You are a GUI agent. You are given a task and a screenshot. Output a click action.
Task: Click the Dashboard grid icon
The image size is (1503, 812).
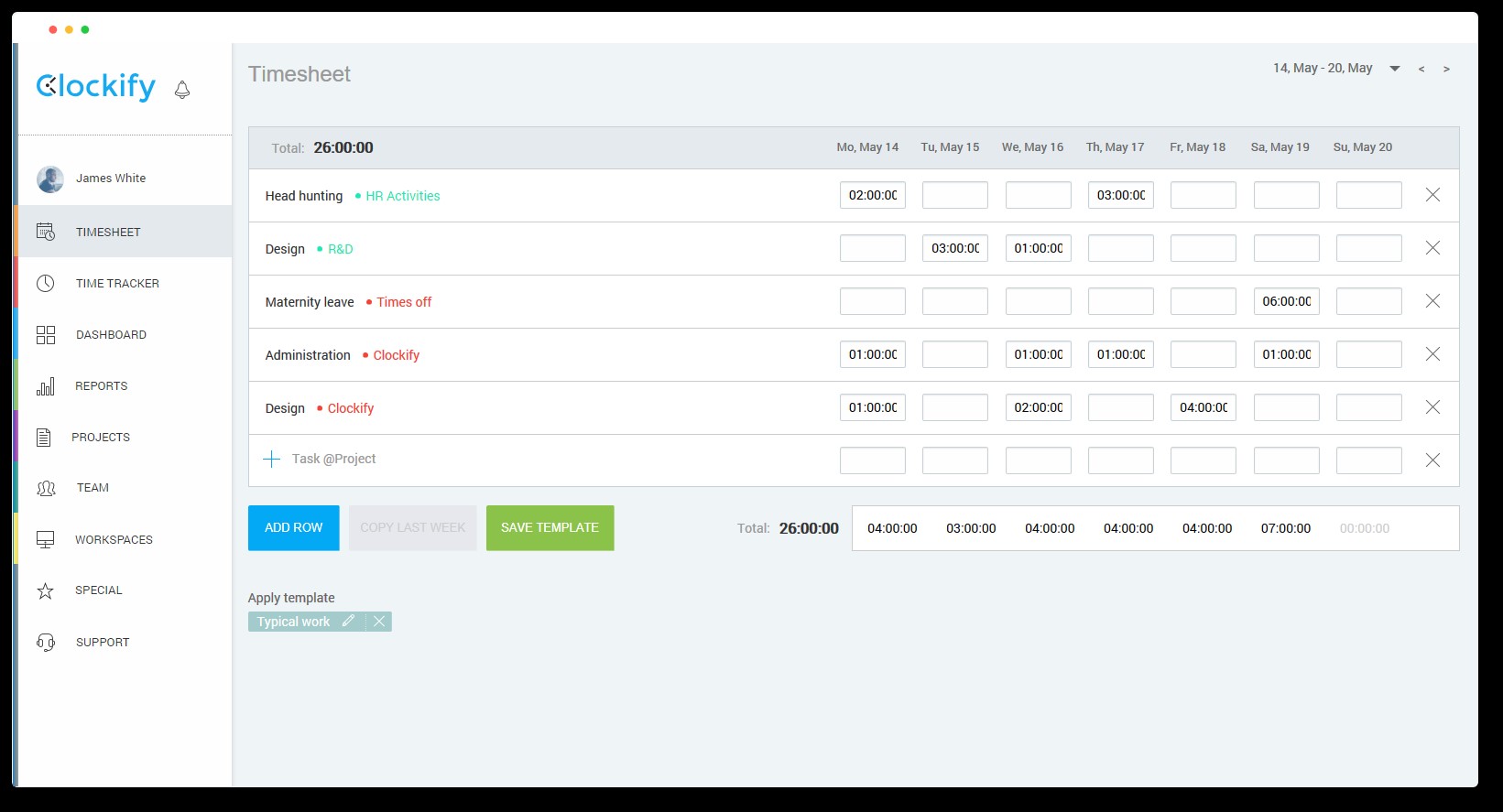coord(46,334)
